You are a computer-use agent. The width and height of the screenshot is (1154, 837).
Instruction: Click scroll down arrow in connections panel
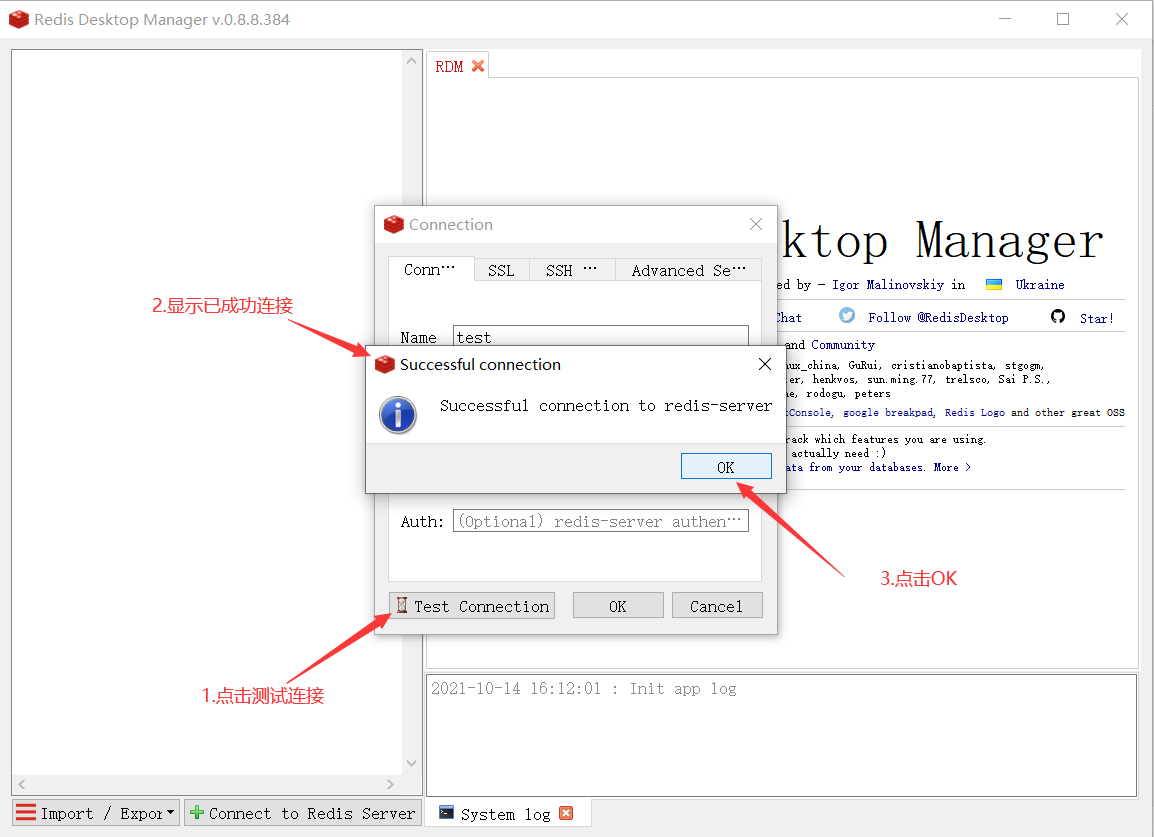pos(411,763)
